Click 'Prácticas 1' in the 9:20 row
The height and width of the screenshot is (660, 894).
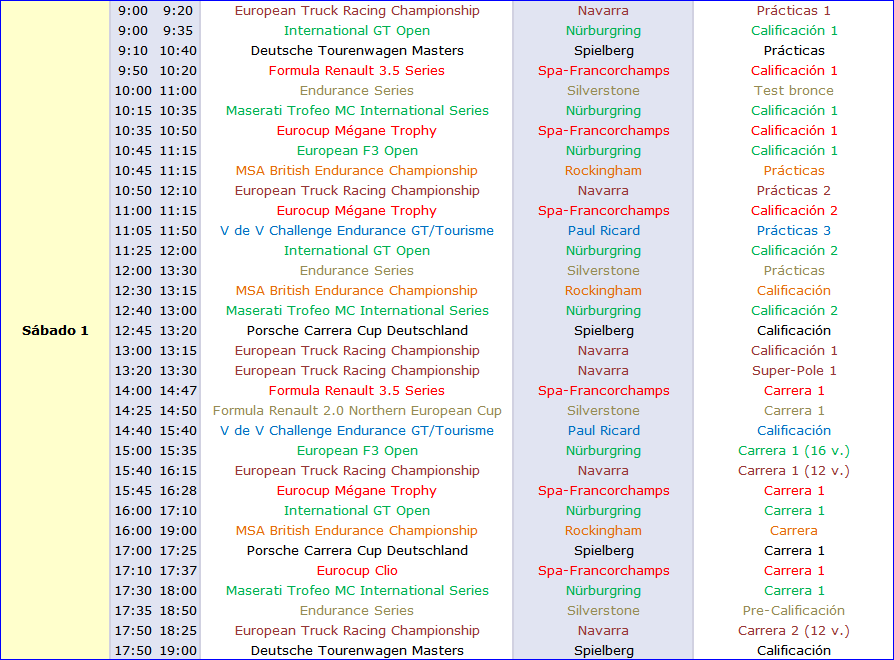(x=793, y=10)
